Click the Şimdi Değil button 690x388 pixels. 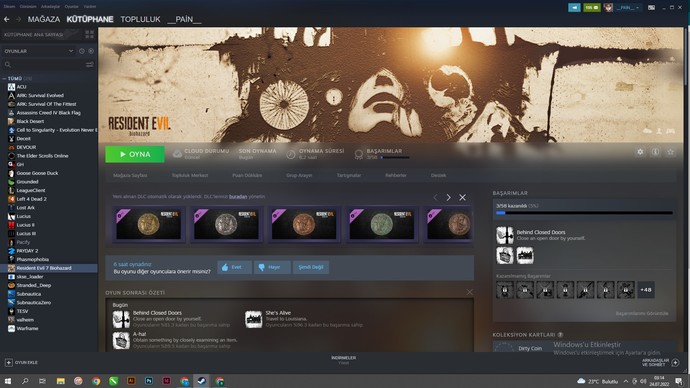(x=311, y=267)
